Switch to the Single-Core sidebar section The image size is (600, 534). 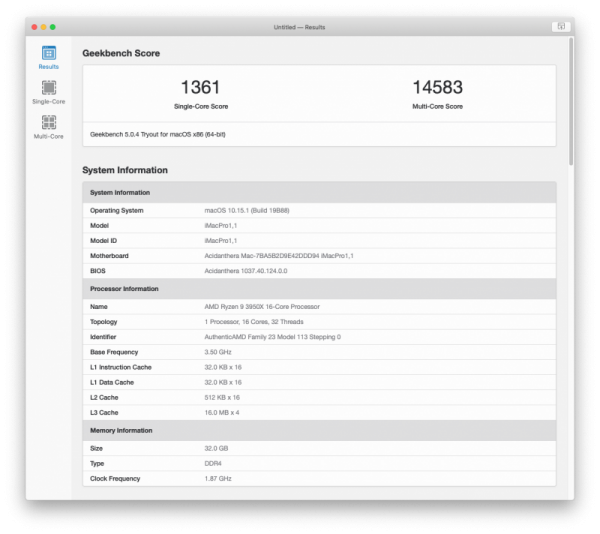[x=49, y=92]
